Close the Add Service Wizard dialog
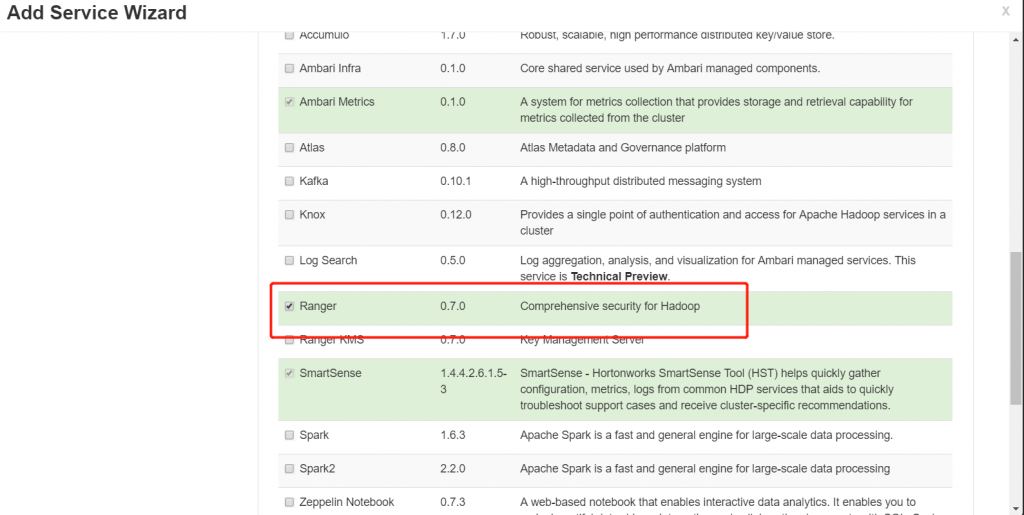The width and height of the screenshot is (1024, 515). pos(1006,11)
